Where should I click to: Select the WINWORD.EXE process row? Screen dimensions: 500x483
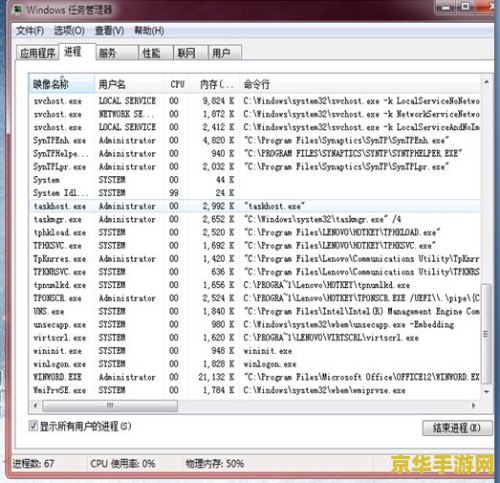[255, 377]
